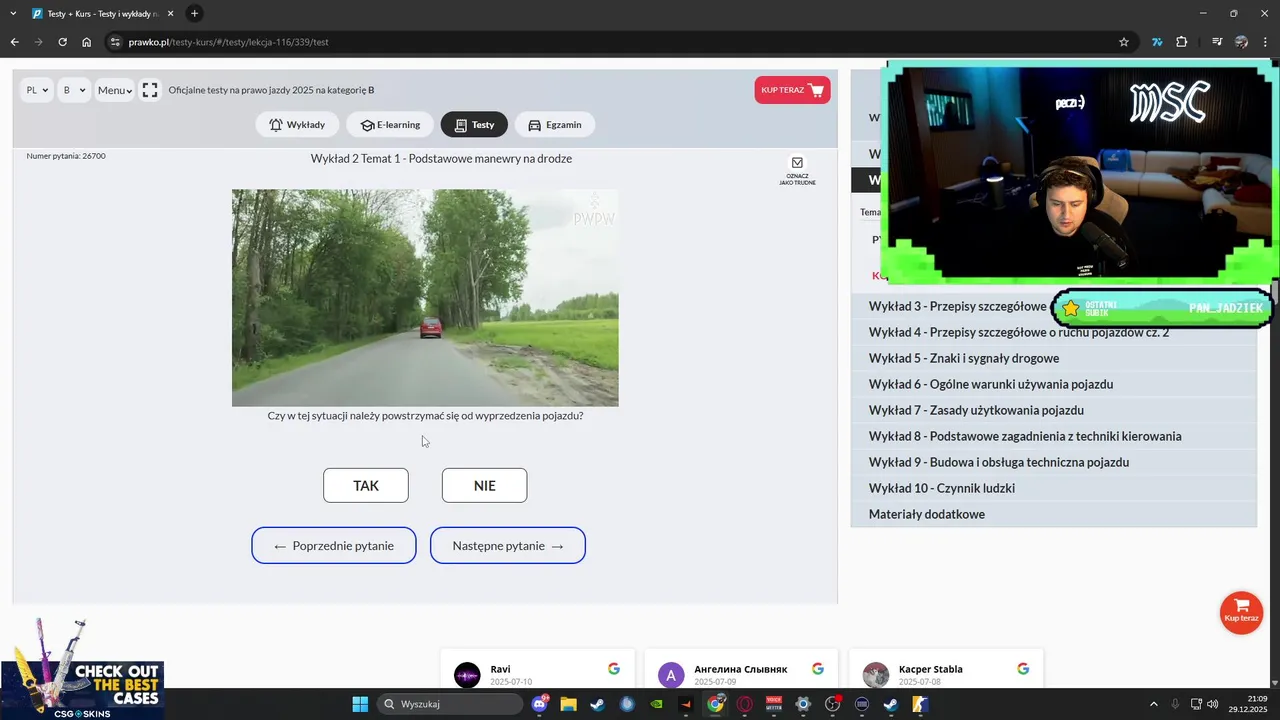Switch to the Wykłady tab
This screenshot has width=1280, height=720.
pos(296,125)
